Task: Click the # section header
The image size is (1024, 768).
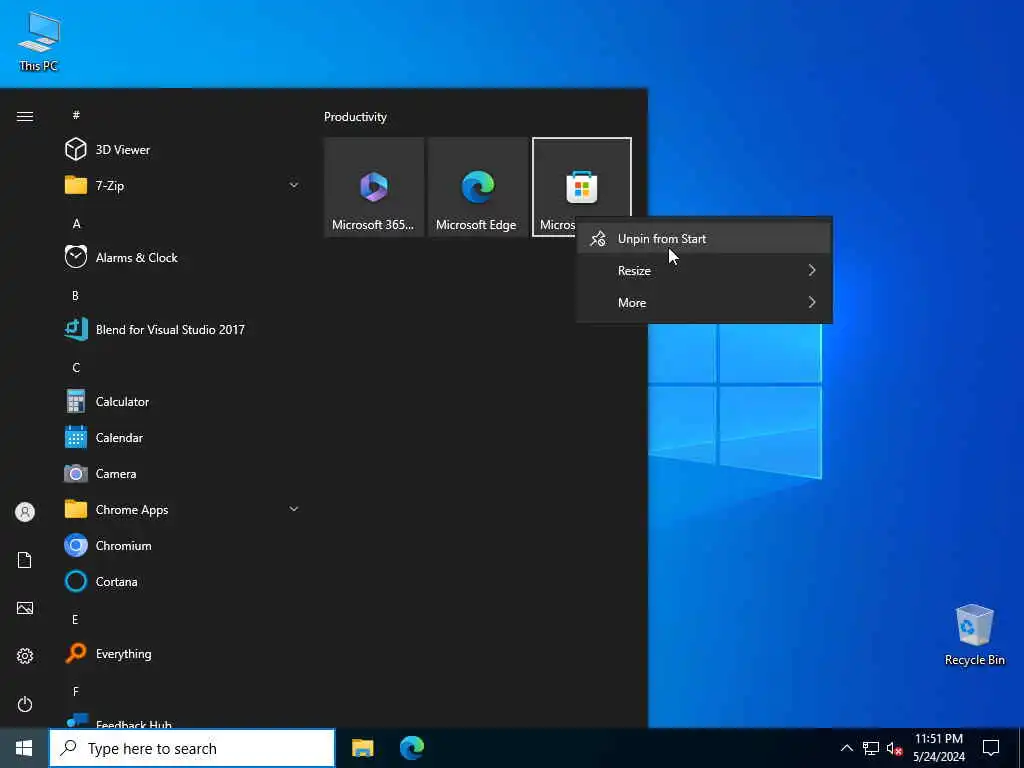Action: pos(76,115)
